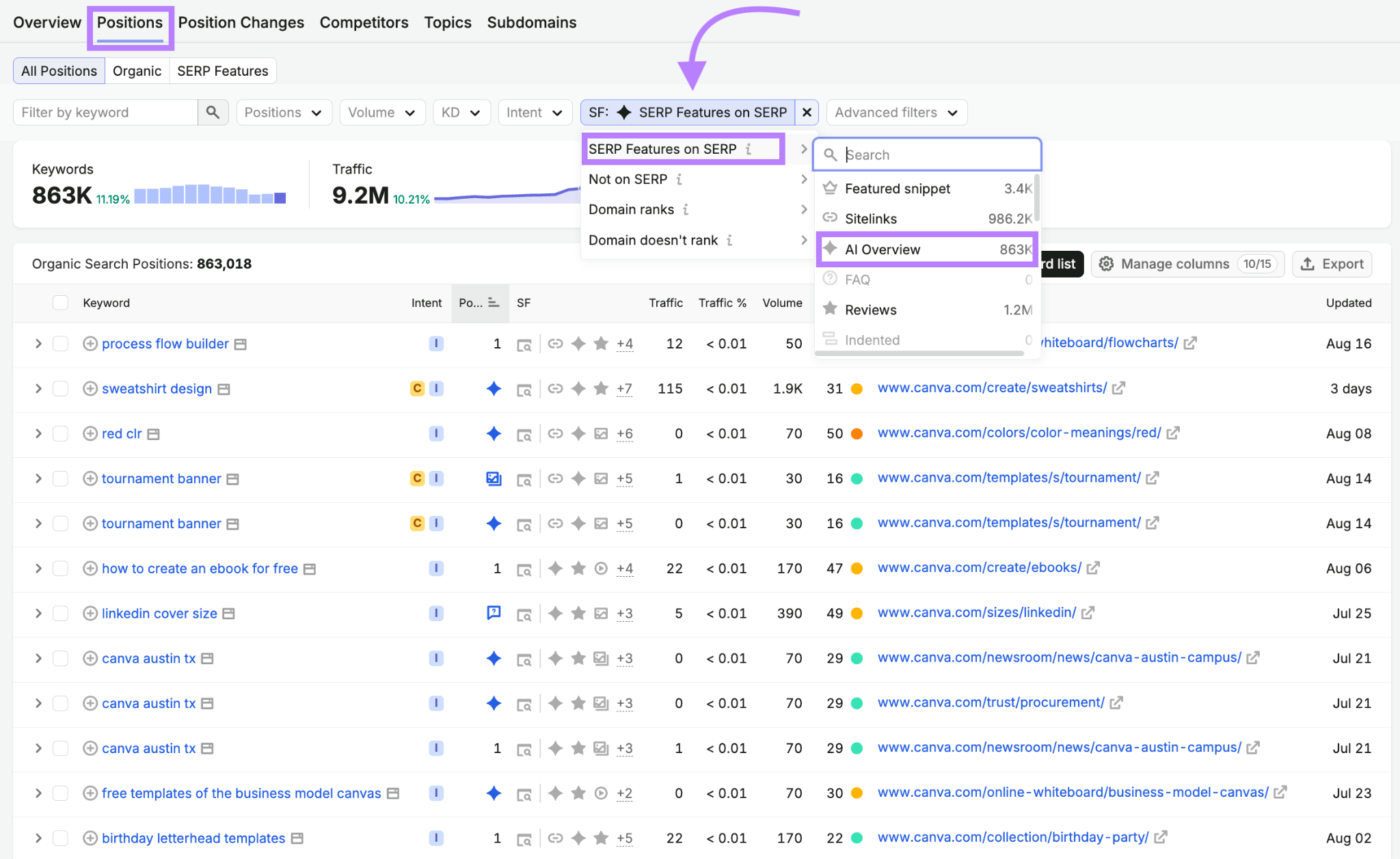Choose Featured snippet in the features list
The width and height of the screenshot is (1400, 859).
click(x=927, y=189)
